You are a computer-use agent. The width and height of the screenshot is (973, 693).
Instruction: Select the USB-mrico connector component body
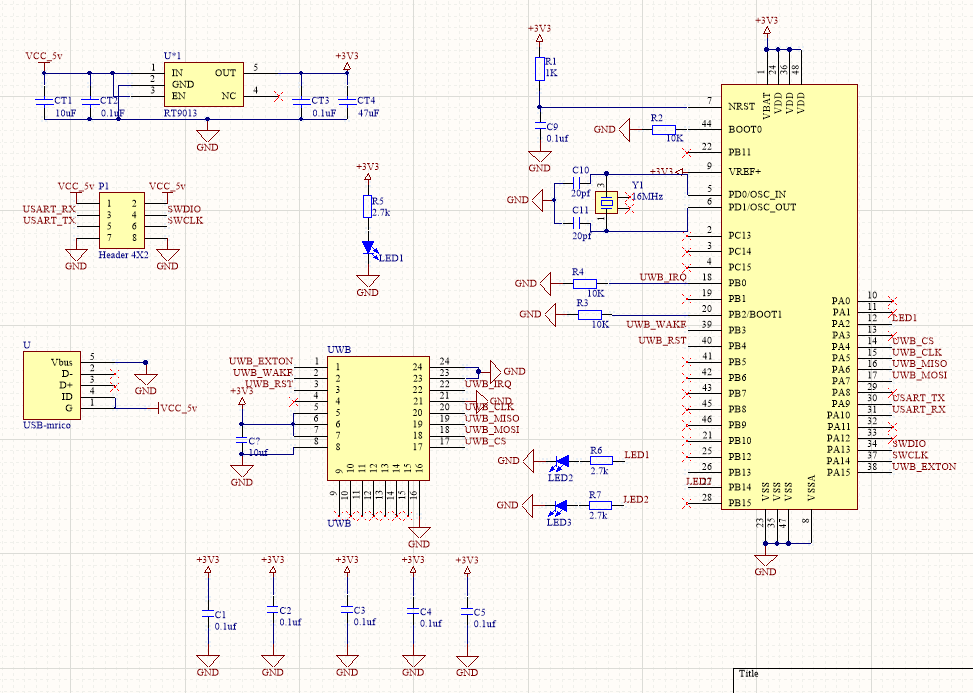52,386
